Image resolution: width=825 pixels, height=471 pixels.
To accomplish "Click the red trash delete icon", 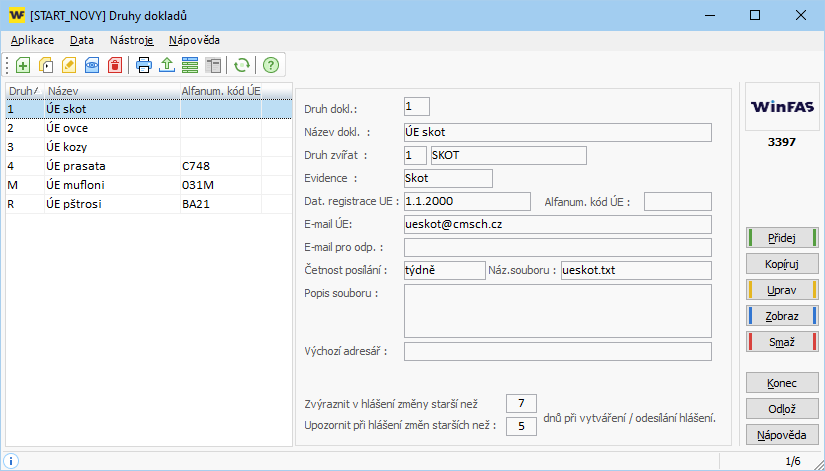I will tap(115, 65).
